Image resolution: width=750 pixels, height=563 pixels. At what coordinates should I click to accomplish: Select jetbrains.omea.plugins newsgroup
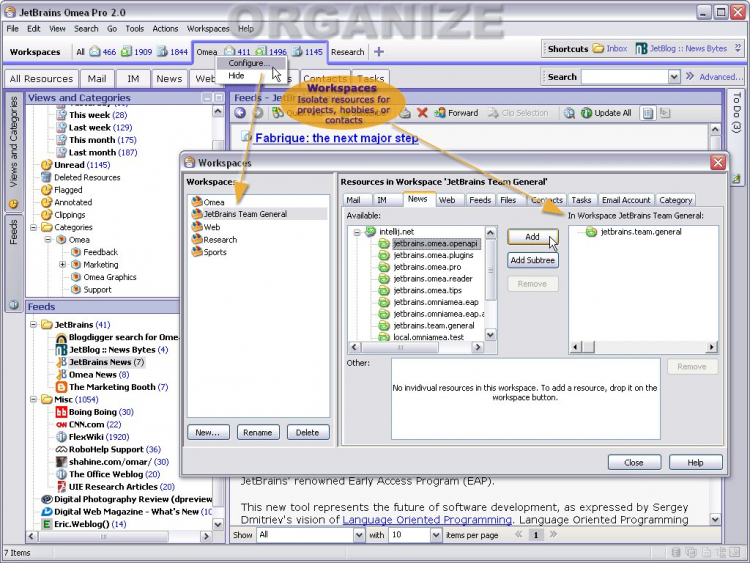click(433, 255)
